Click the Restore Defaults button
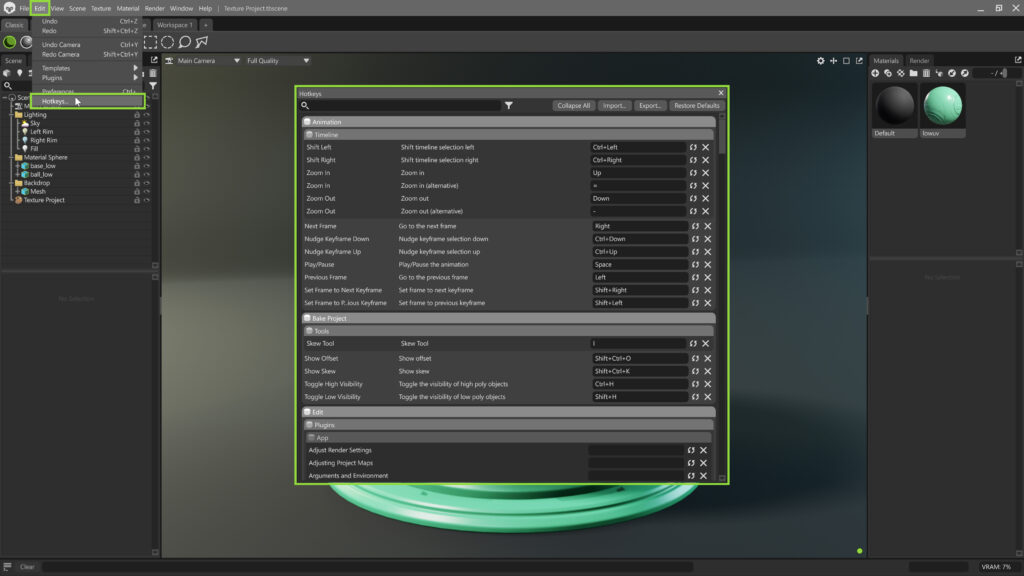 click(x=696, y=105)
